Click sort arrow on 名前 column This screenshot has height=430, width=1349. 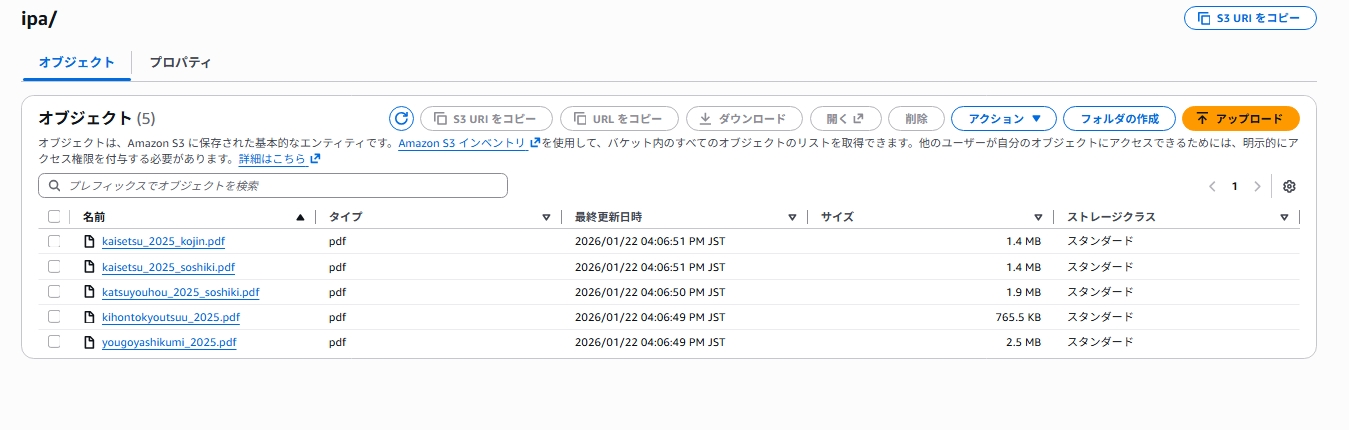pos(300,217)
